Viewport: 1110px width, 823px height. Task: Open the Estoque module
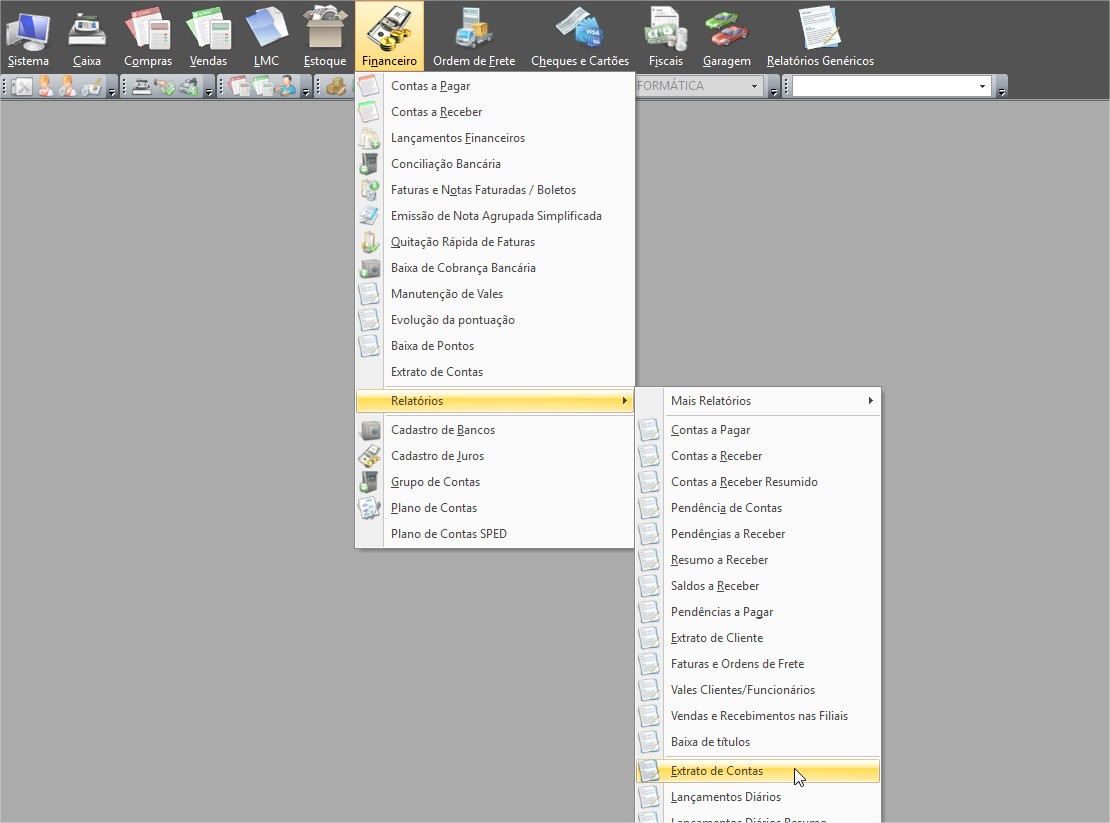[x=325, y=35]
